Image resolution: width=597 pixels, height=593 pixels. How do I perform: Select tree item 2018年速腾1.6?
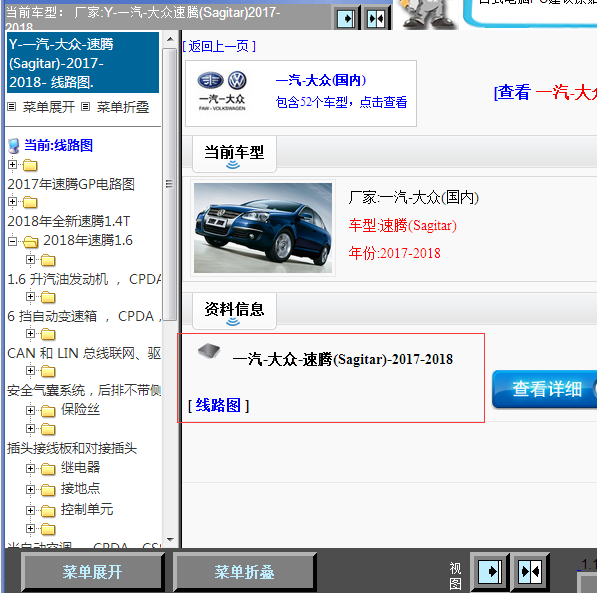click(88, 240)
